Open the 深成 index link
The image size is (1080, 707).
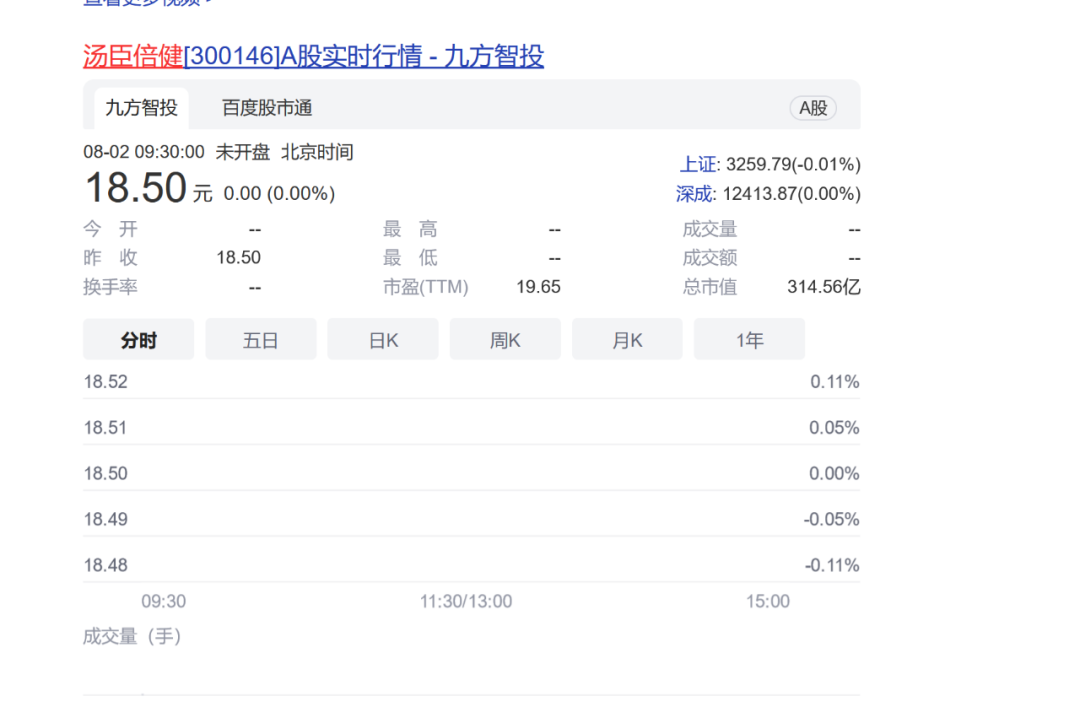(695, 193)
